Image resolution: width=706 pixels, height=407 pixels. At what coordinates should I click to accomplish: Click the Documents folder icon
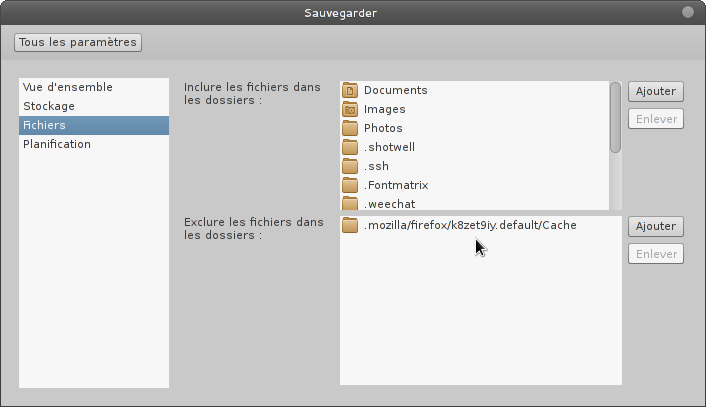pyautogui.click(x=350, y=91)
